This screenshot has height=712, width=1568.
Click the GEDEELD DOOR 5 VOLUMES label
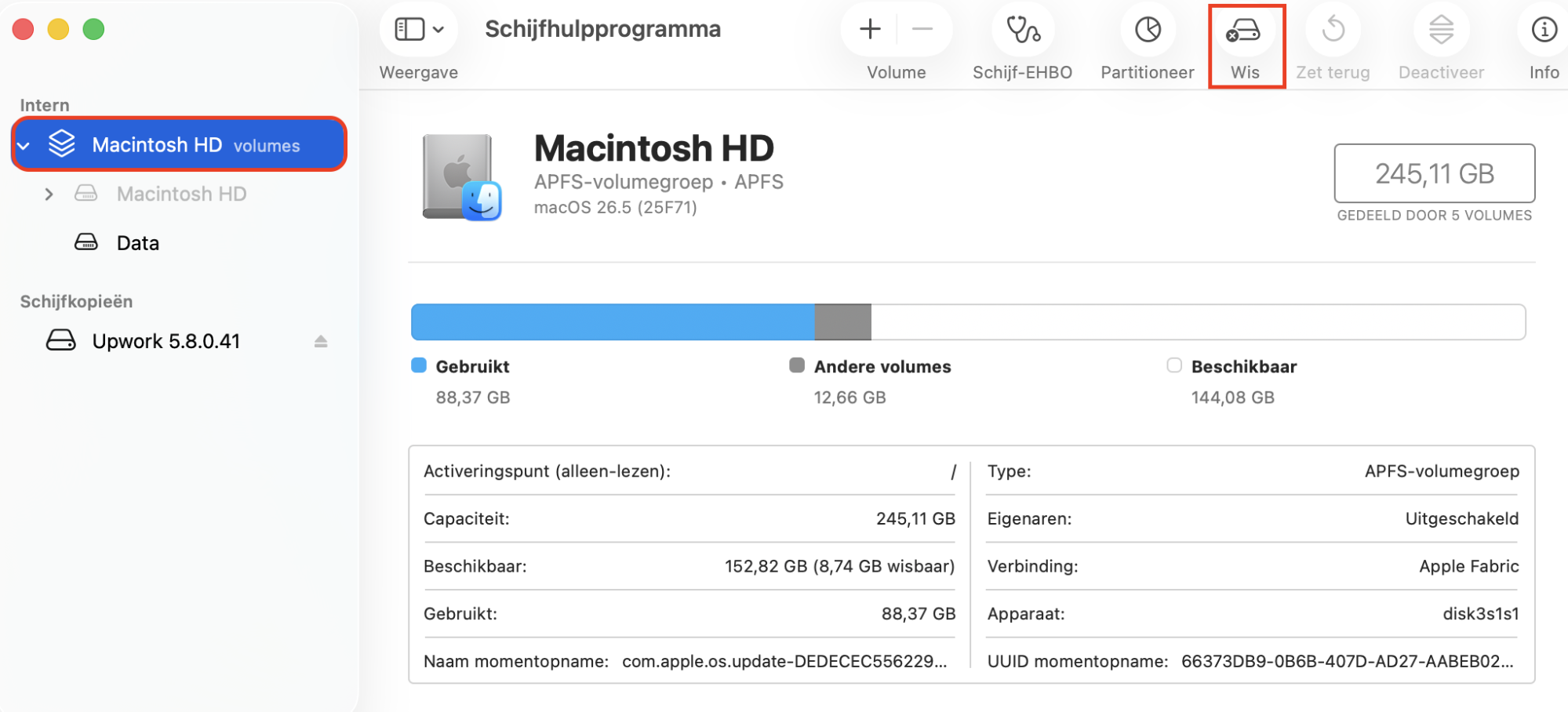click(x=1435, y=216)
